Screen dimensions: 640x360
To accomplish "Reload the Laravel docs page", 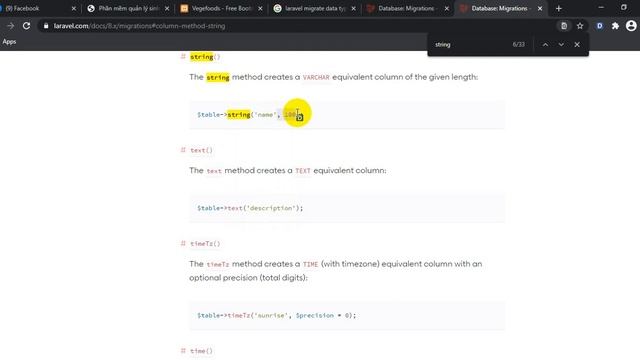I will pyautogui.click(x=27, y=26).
